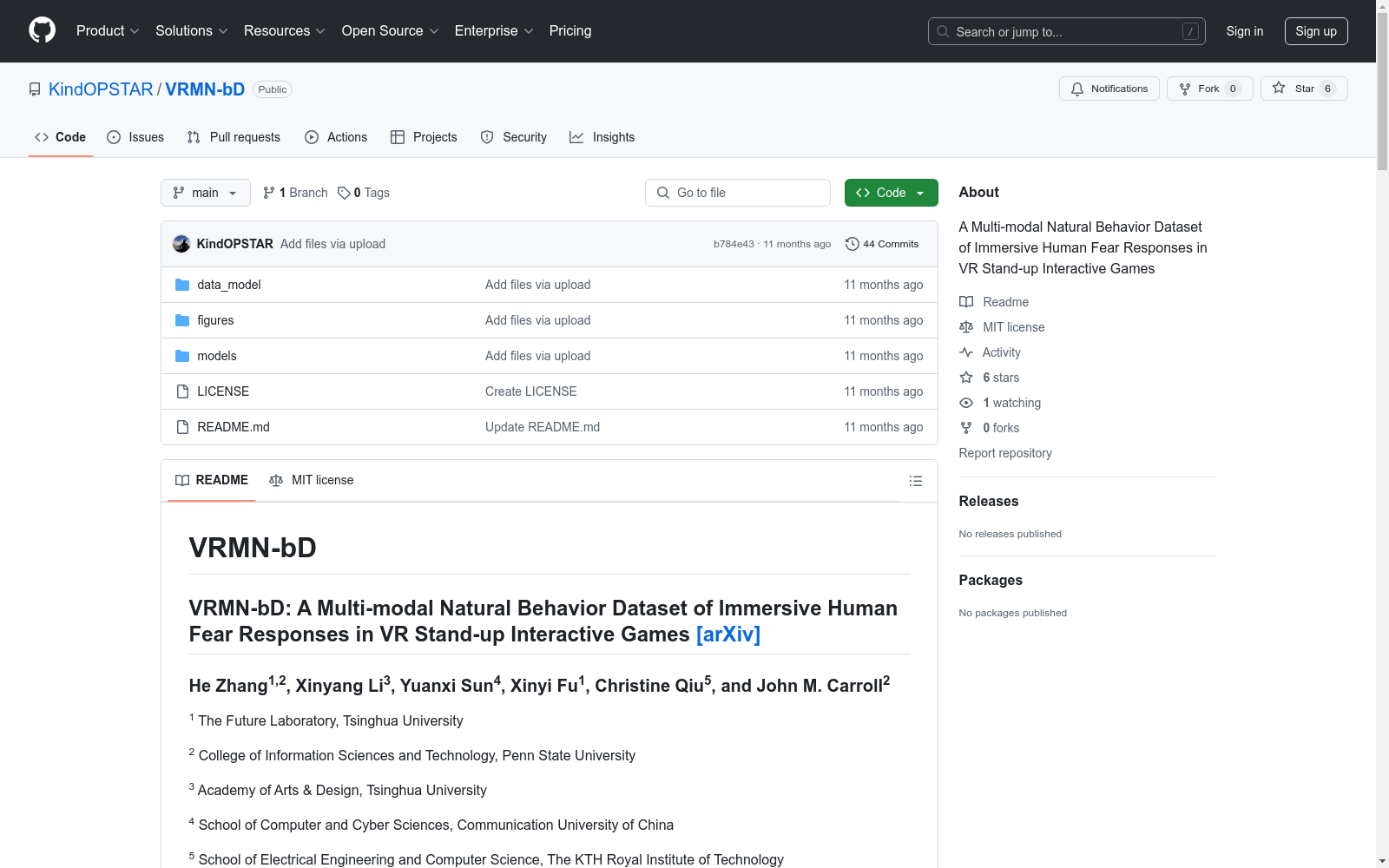This screenshot has height=868, width=1389.
Task: Click the Notifications bell icon
Action: click(1077, 89)
